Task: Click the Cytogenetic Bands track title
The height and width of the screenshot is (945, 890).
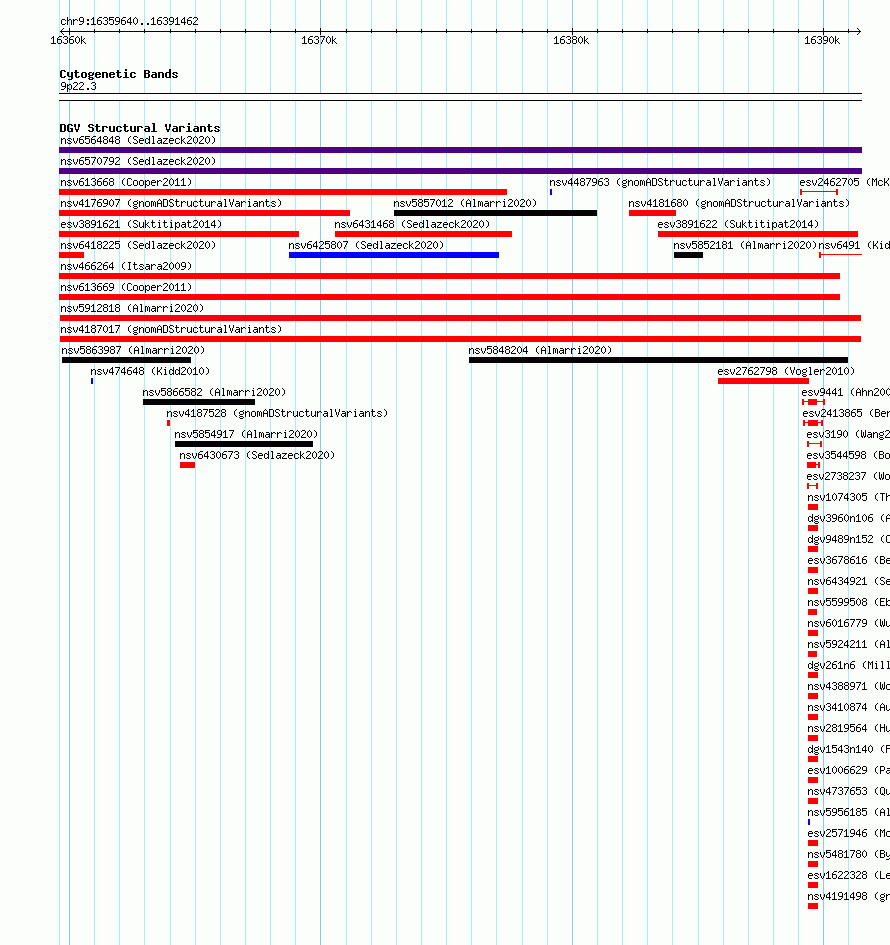Action: coord(119,74)
